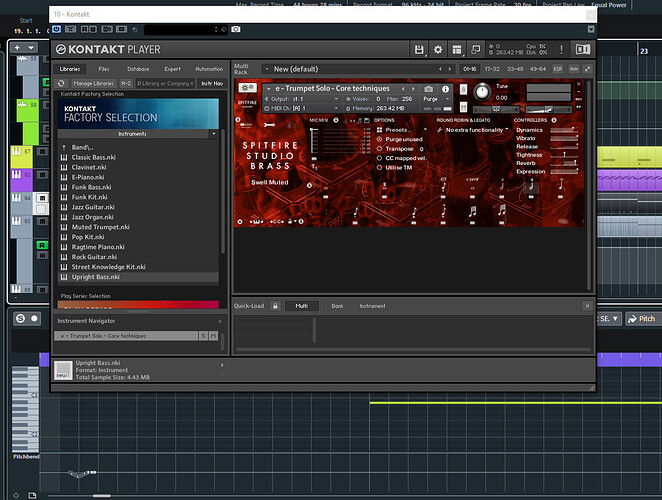The image size is (662, 500).
Task: Click the CC icon at bottom of Spitfire panel
Action: (277, 221)
